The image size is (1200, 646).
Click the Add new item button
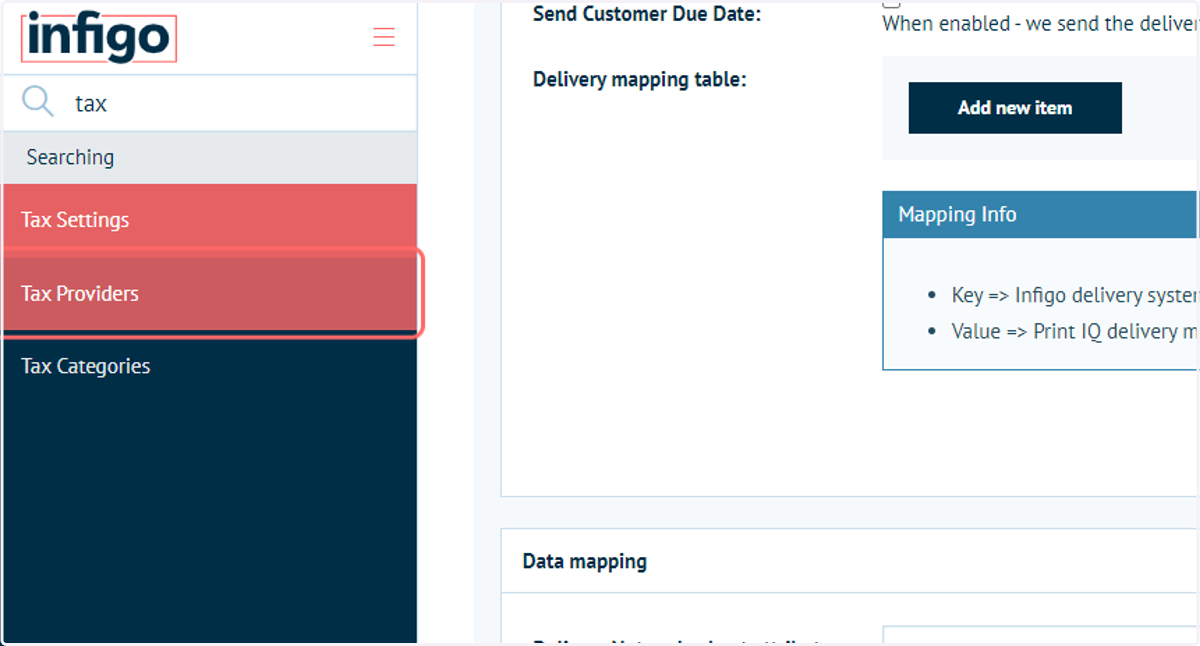(x=1015, y=108)
